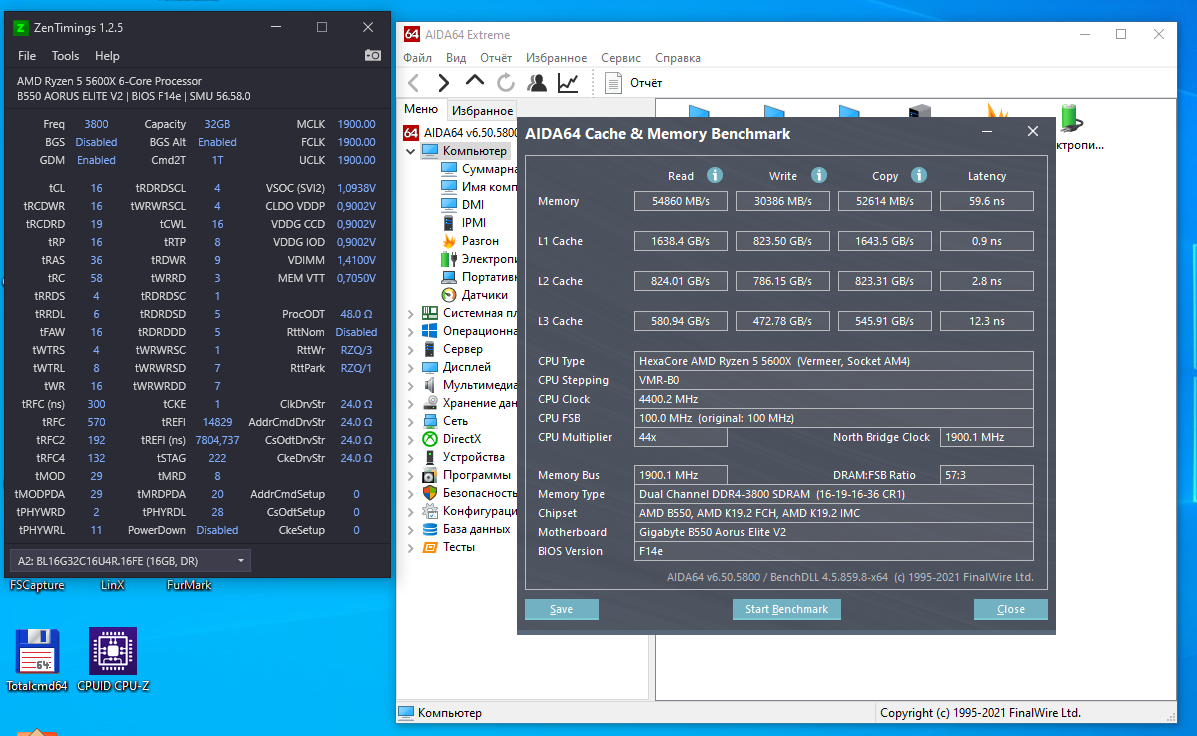This screenshot has height=736, width=1197.
Task: Click the DRAM:FSB Ratio 57:3 field
Action: 986,475
